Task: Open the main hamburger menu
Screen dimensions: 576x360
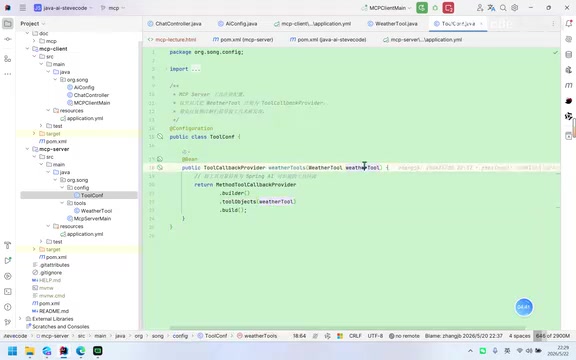Action: tap(23, 8)
